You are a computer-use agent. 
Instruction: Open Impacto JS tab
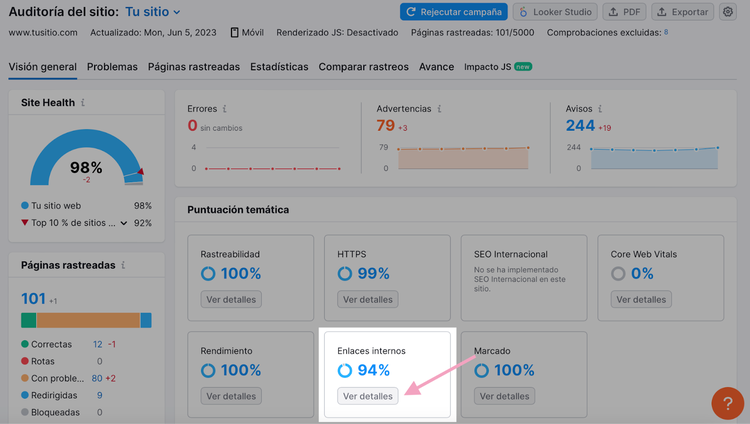(497, 67)
